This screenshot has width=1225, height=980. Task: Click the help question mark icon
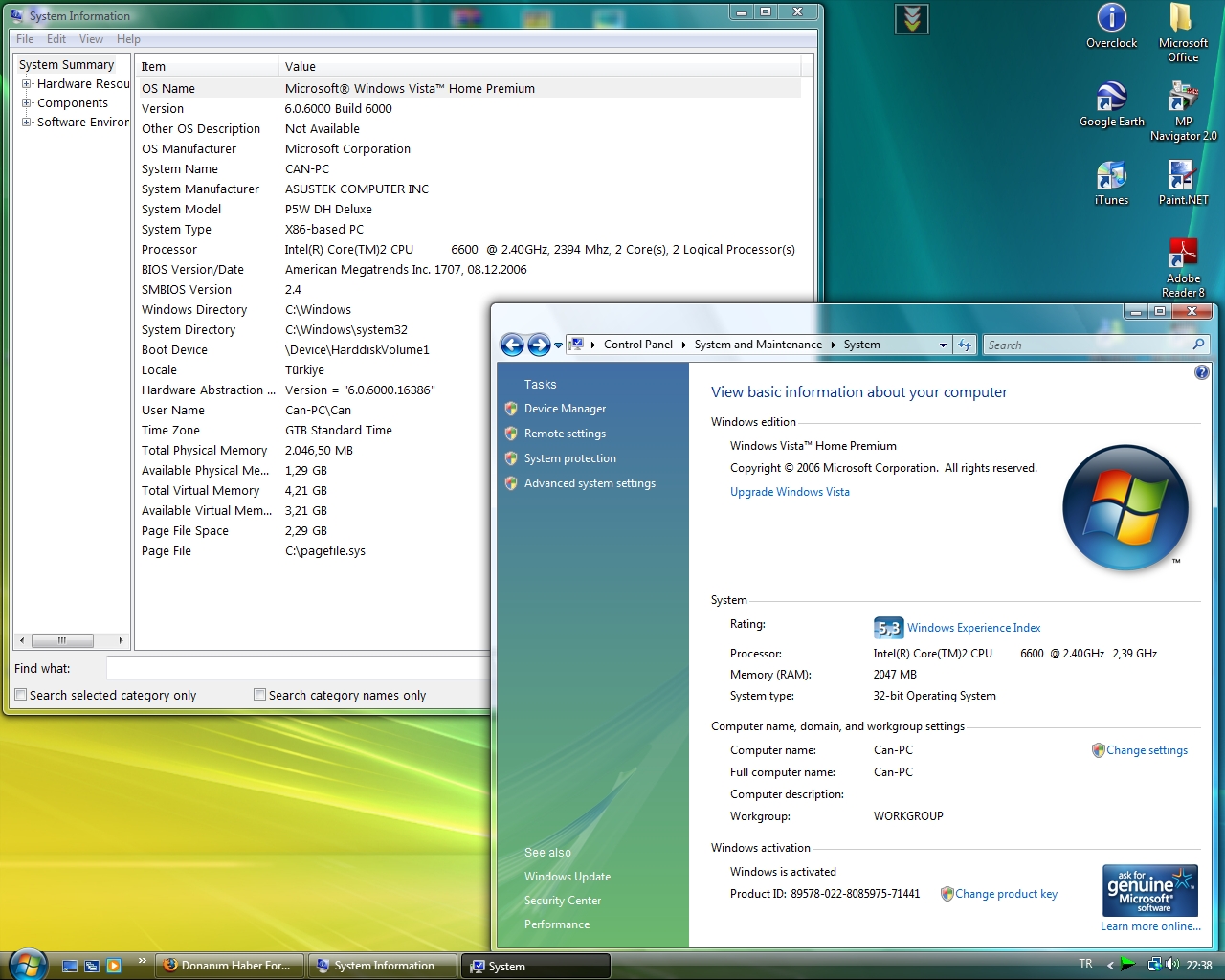coord(1201,372)
